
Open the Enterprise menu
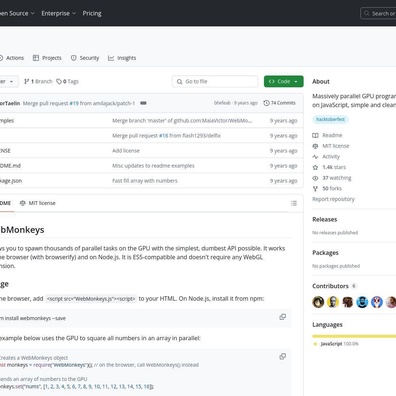(x=59, y=13)
